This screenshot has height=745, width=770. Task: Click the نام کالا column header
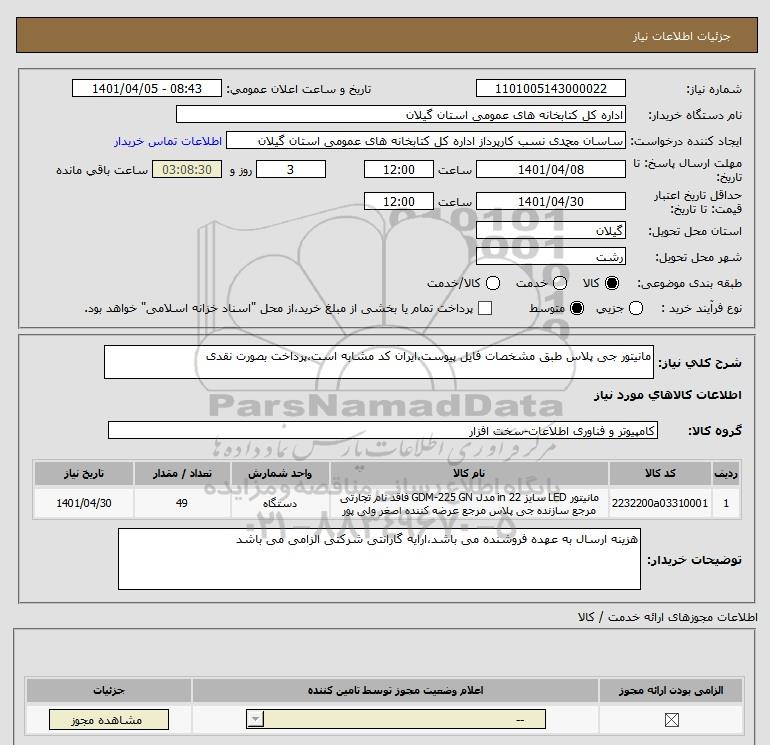[x=469, y=473]
